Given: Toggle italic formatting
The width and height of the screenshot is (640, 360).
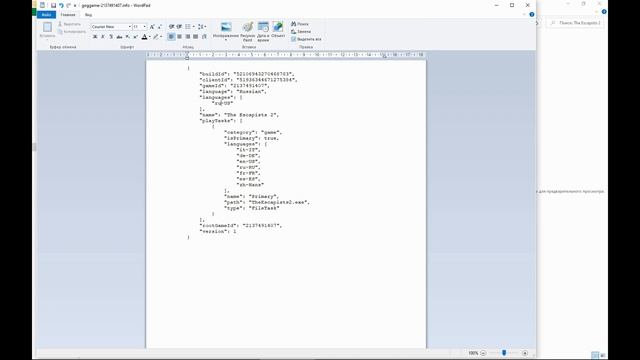Looking at the screenshot, I should tap(102, 37).
